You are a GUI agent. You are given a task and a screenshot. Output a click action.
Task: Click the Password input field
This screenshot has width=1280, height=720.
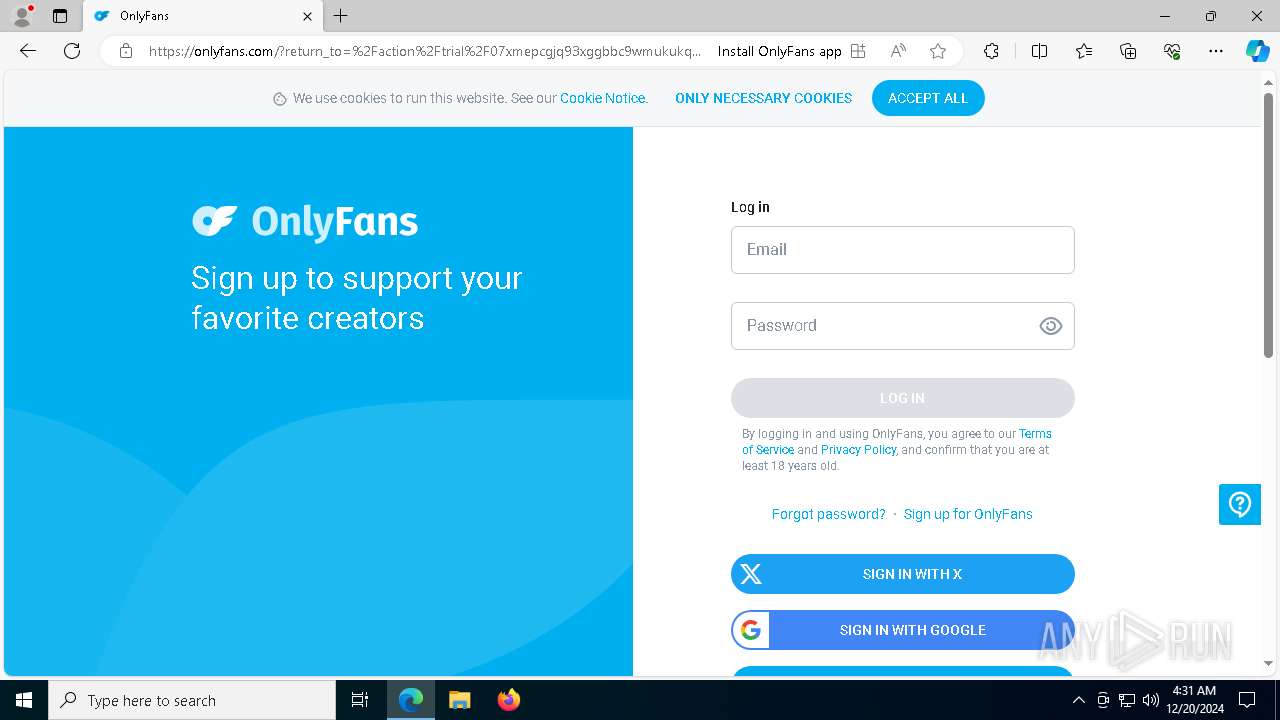click(902, 326)
